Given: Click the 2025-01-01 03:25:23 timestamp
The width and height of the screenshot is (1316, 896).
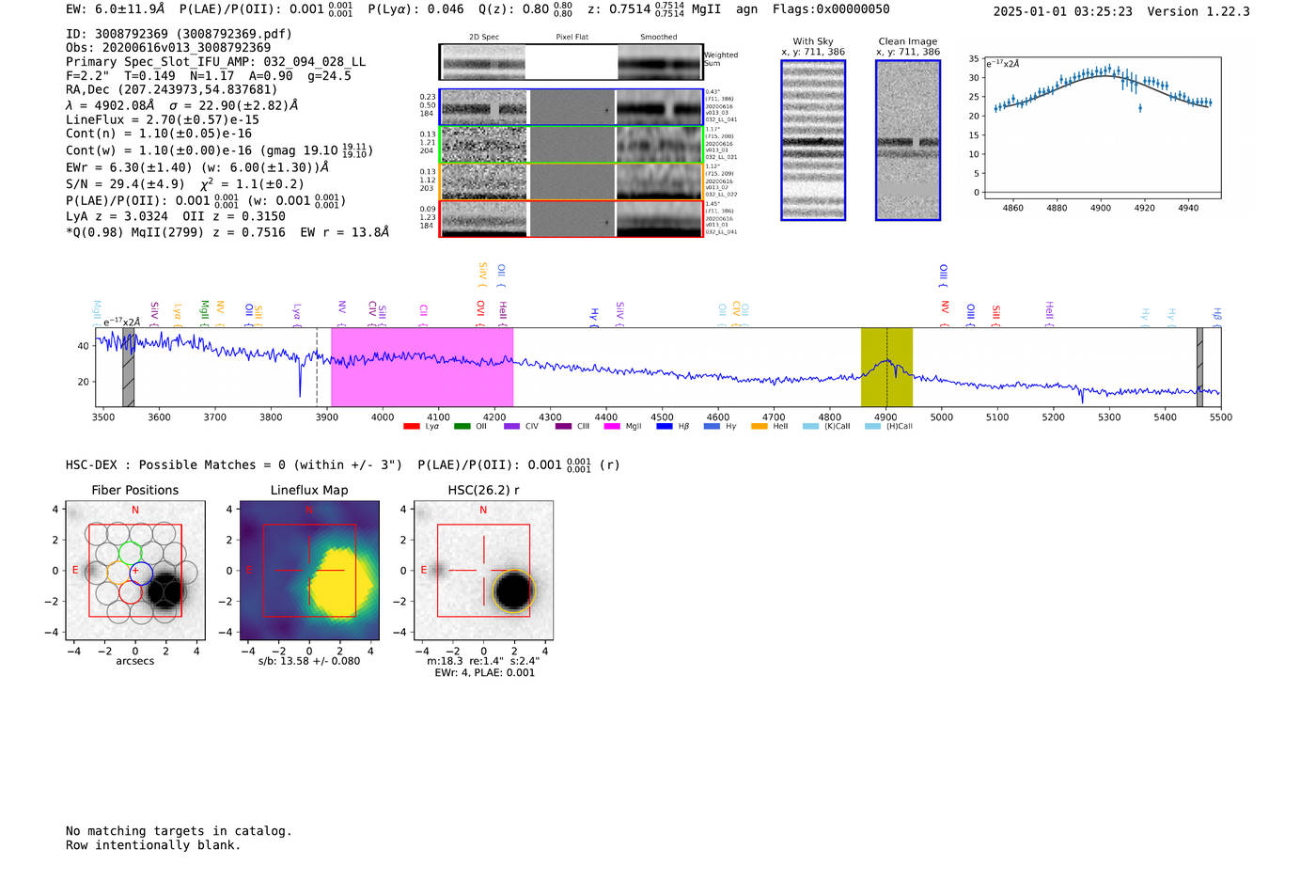Looking at the screenshot, I should [1063, 12].
